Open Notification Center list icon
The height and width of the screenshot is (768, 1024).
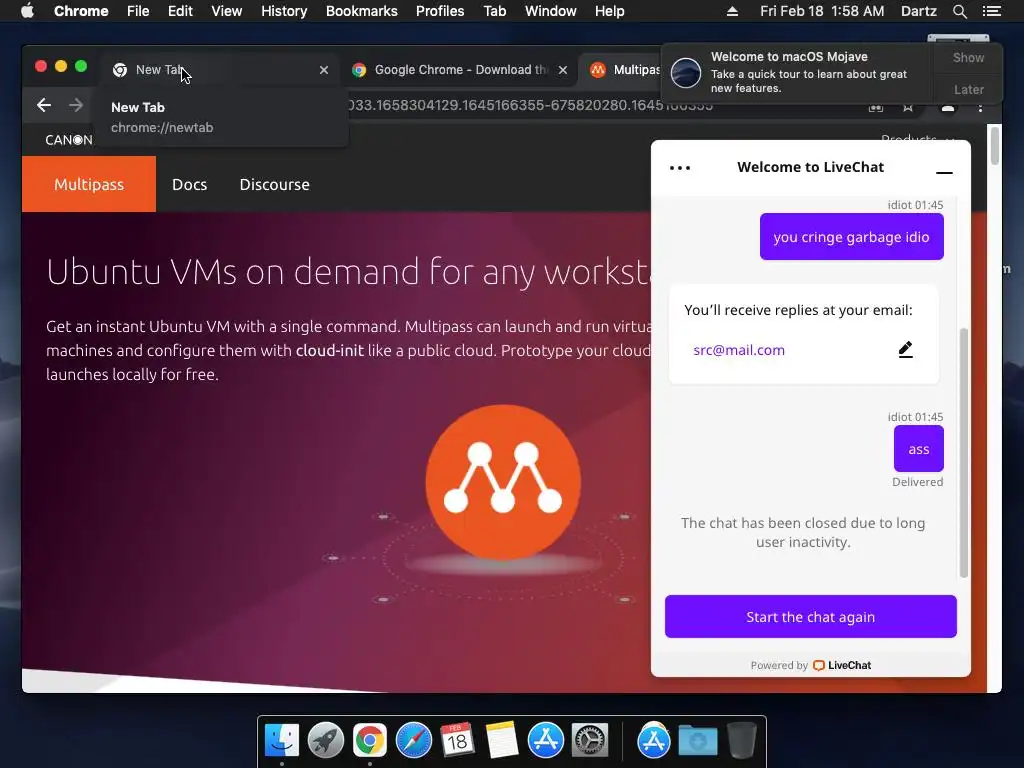991,11
